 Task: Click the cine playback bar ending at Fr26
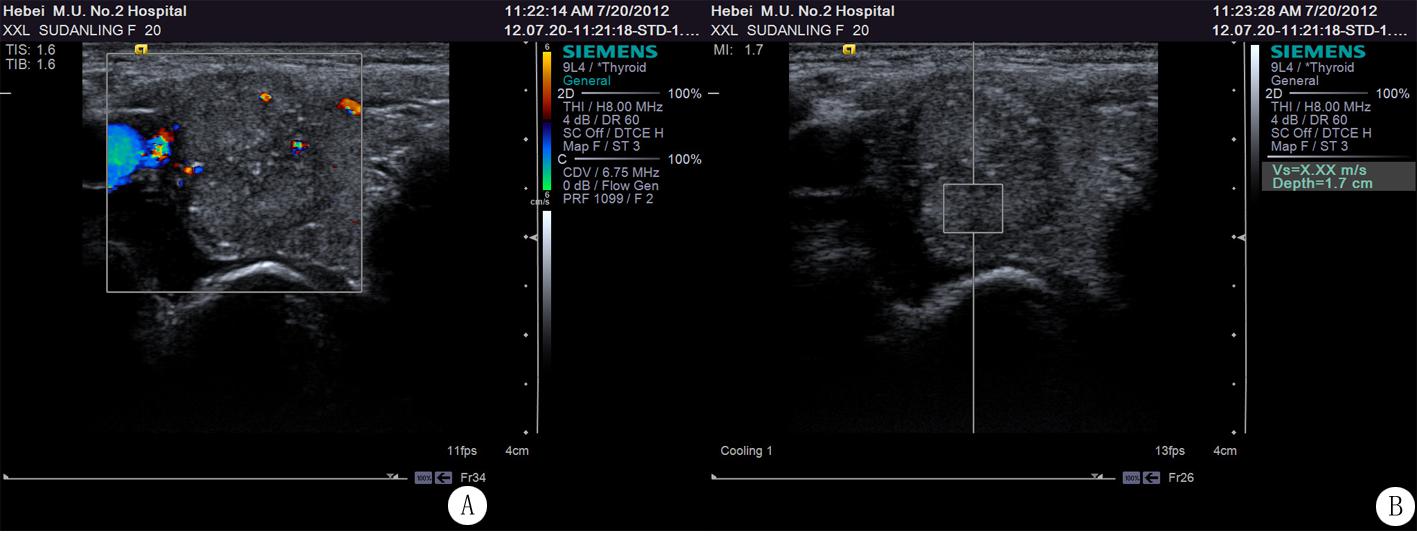coord(911,478)
